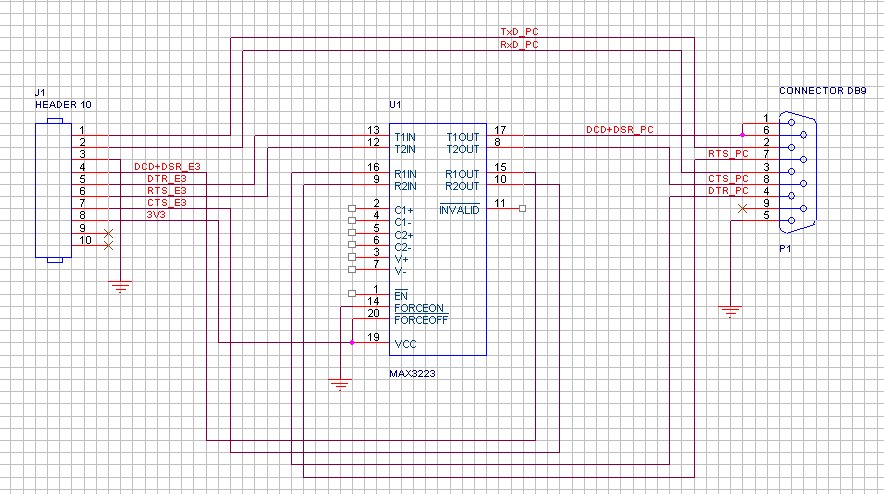884x494 pixels.
Task: Select the junction dot at the VCC pin 19
Action: (x=352, y=343)
